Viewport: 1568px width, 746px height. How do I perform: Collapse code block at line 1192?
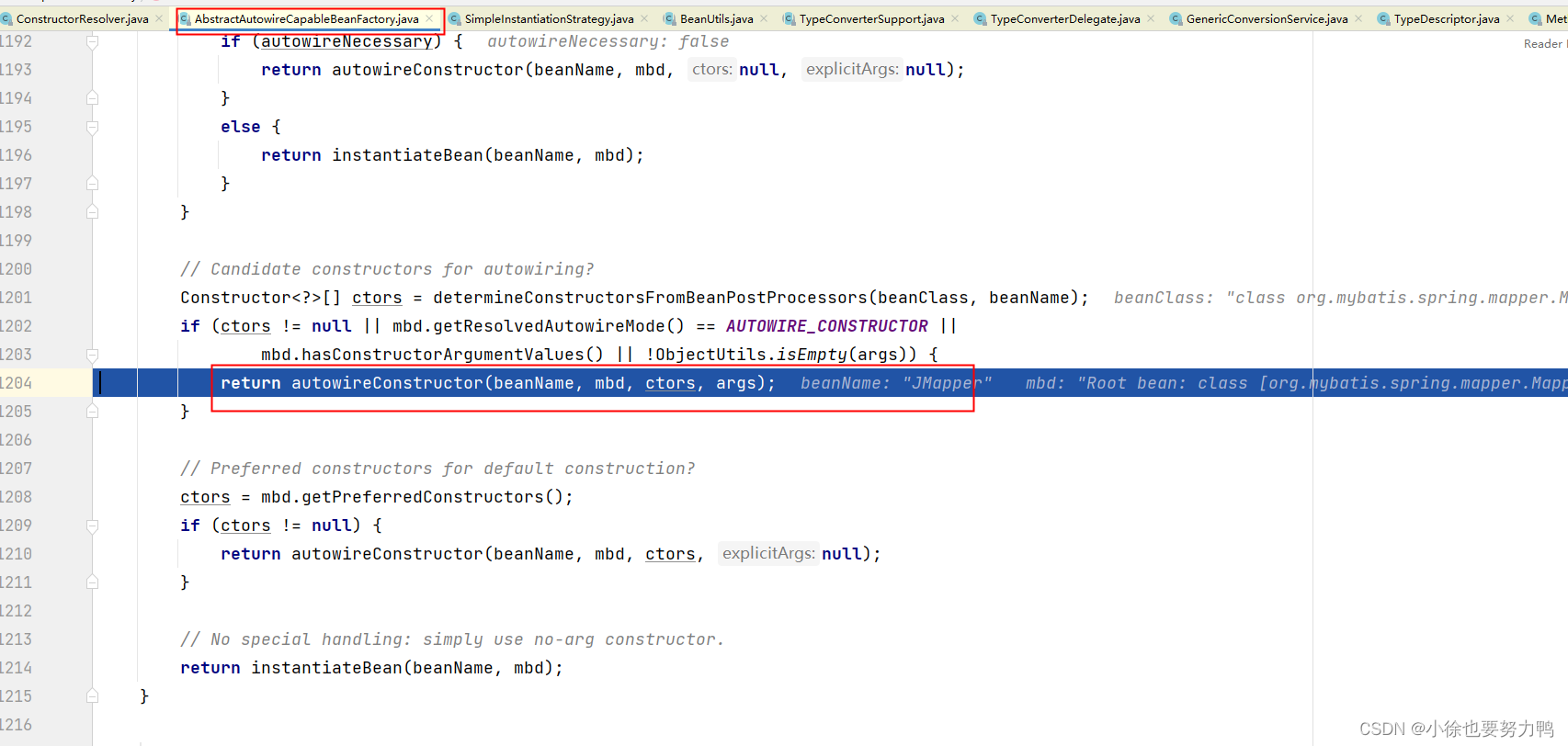pos(92,41)
